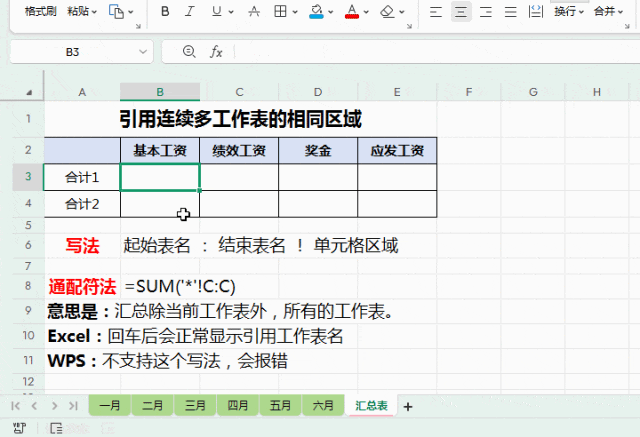Screen dimensions: 640x437
Task: Switch to the 二月 sheet tab
Action: [152, 405]
